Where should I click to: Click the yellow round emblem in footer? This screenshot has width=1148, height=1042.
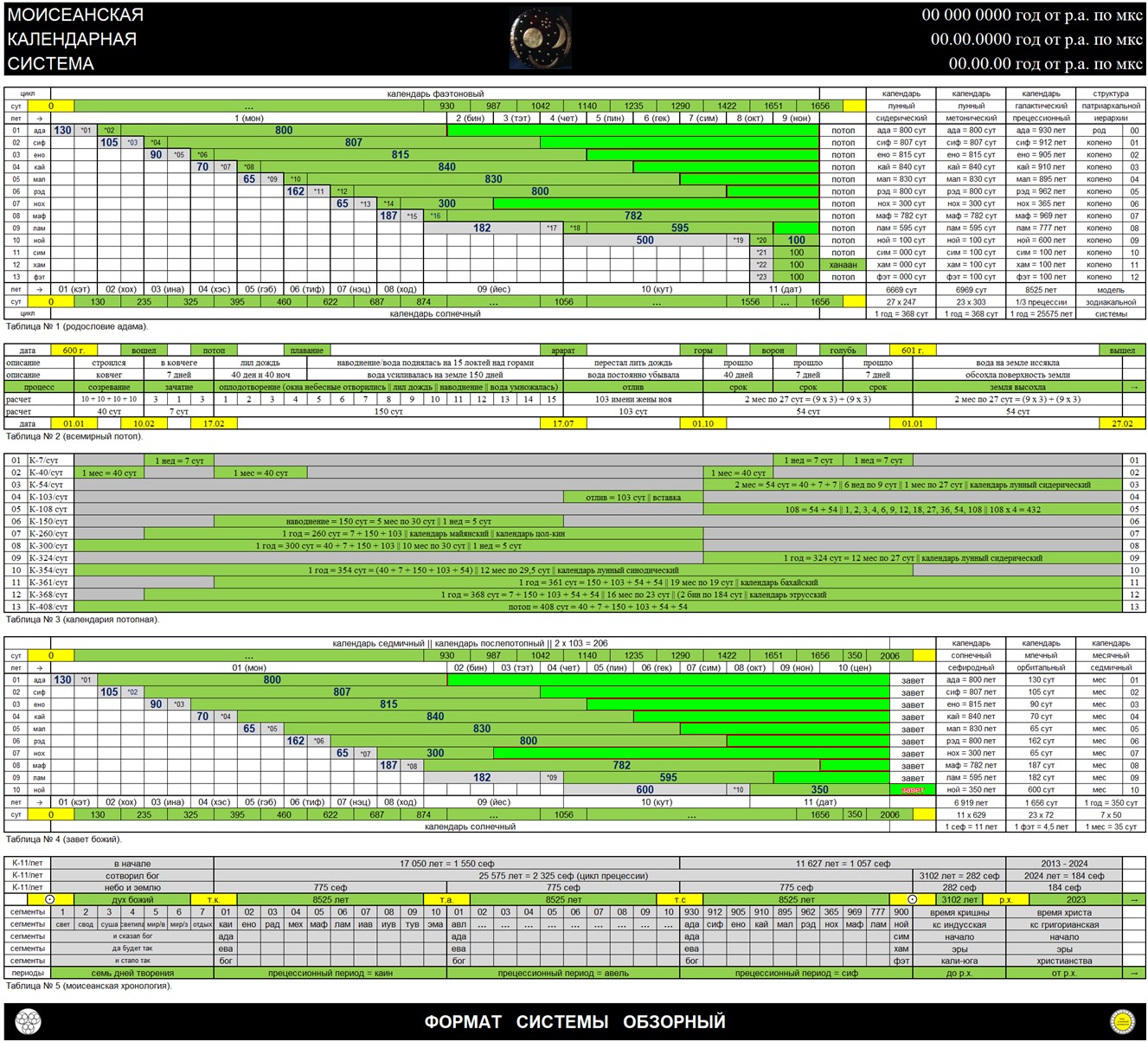click(1123, 1022)
